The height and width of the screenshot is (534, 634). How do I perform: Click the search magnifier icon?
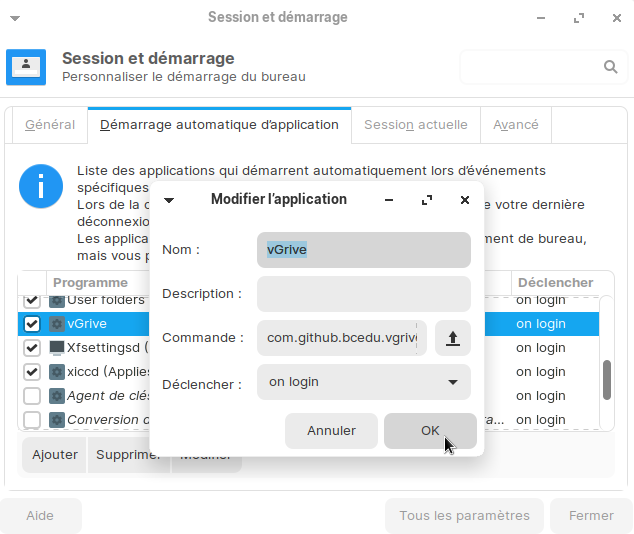[611, 67]
